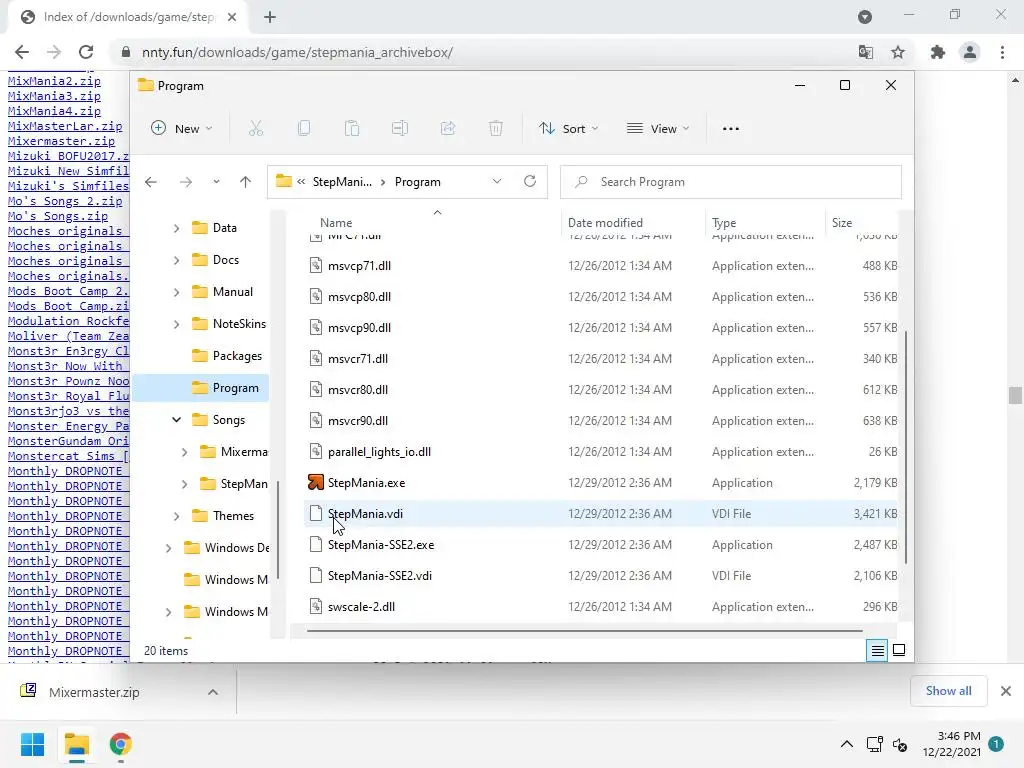
Task: Refresh the Program folder view
Action: (530, 181)
